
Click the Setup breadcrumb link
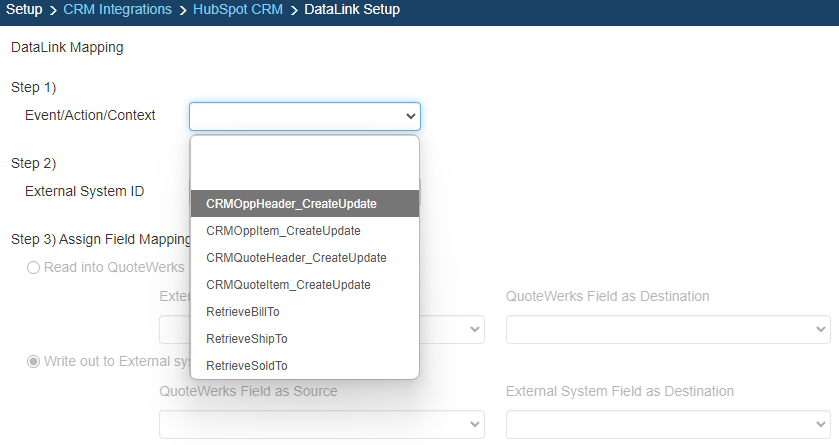tap(24, 10)
